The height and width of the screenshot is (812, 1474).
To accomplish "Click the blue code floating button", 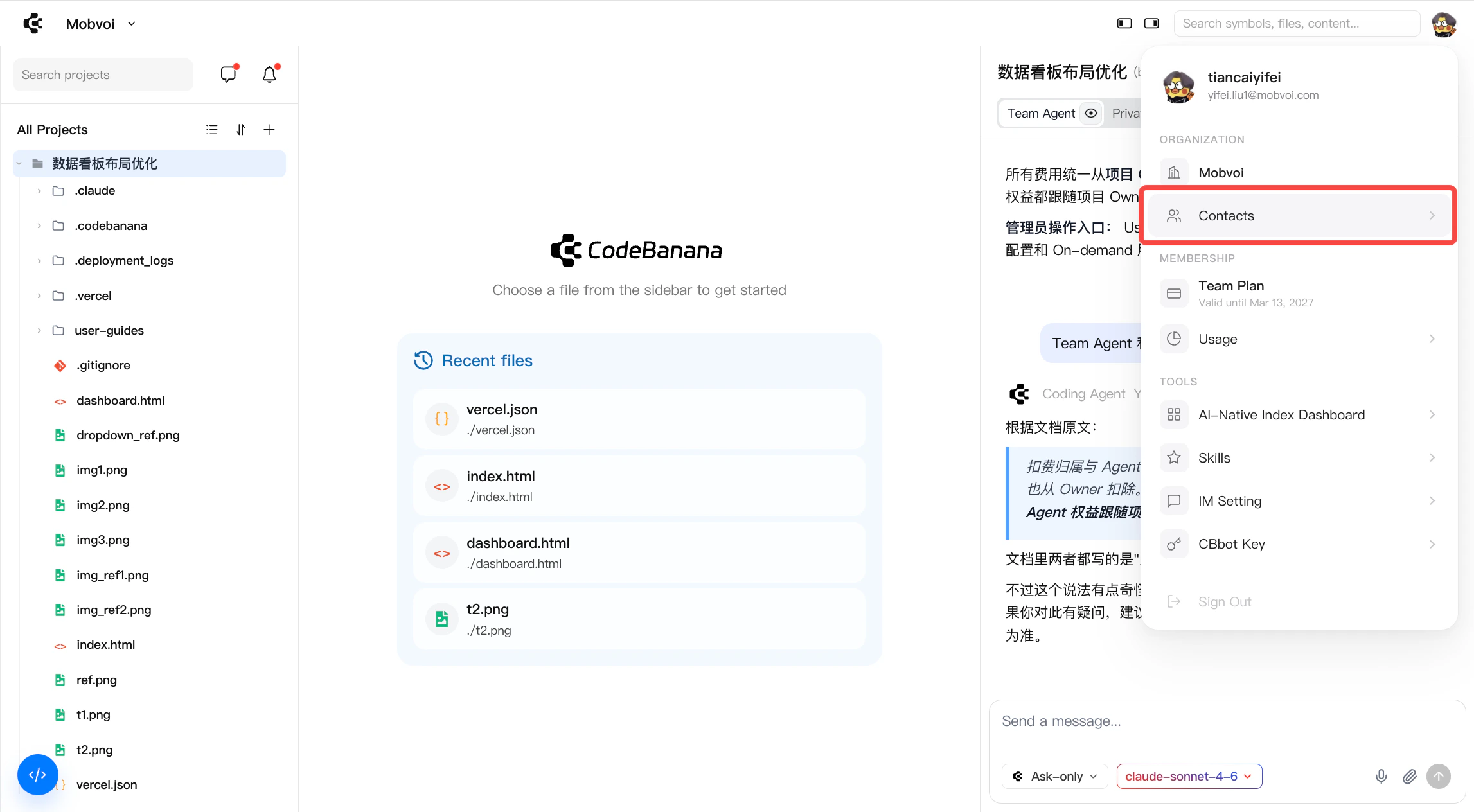I will [x=37, y=775].
